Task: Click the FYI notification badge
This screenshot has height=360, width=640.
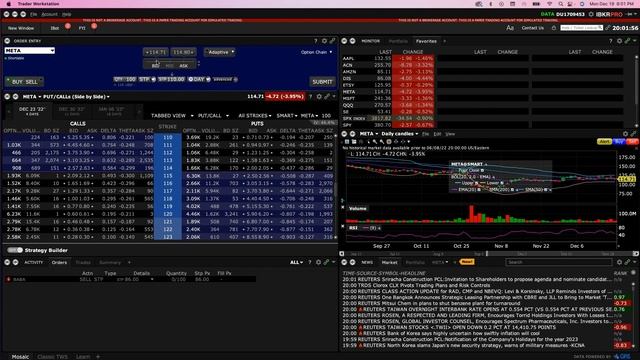Action: pos(94,26)
